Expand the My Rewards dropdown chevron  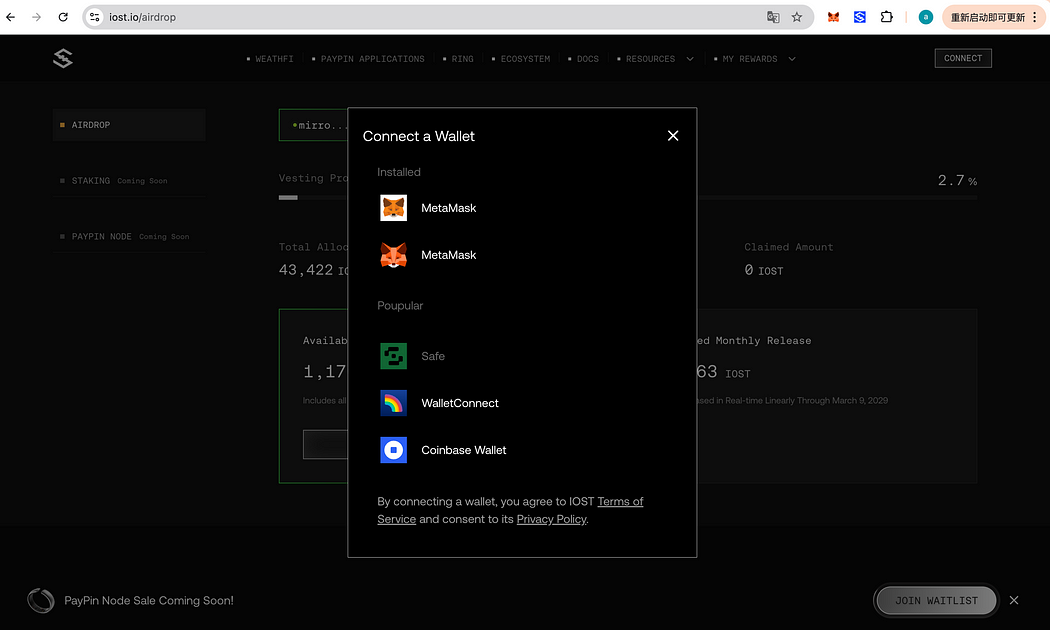click(x=792, y=59)
